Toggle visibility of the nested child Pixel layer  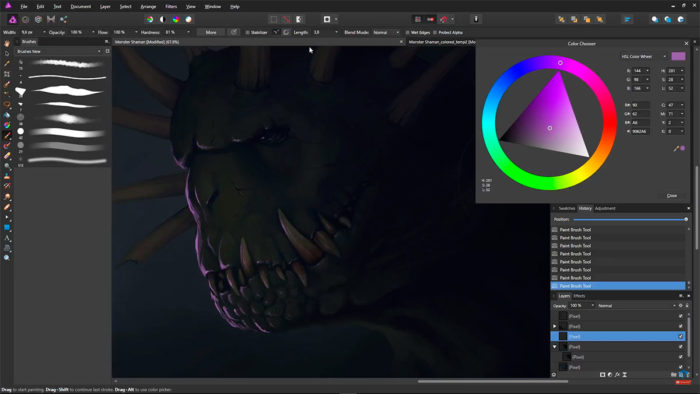click(x=680, y=357)
